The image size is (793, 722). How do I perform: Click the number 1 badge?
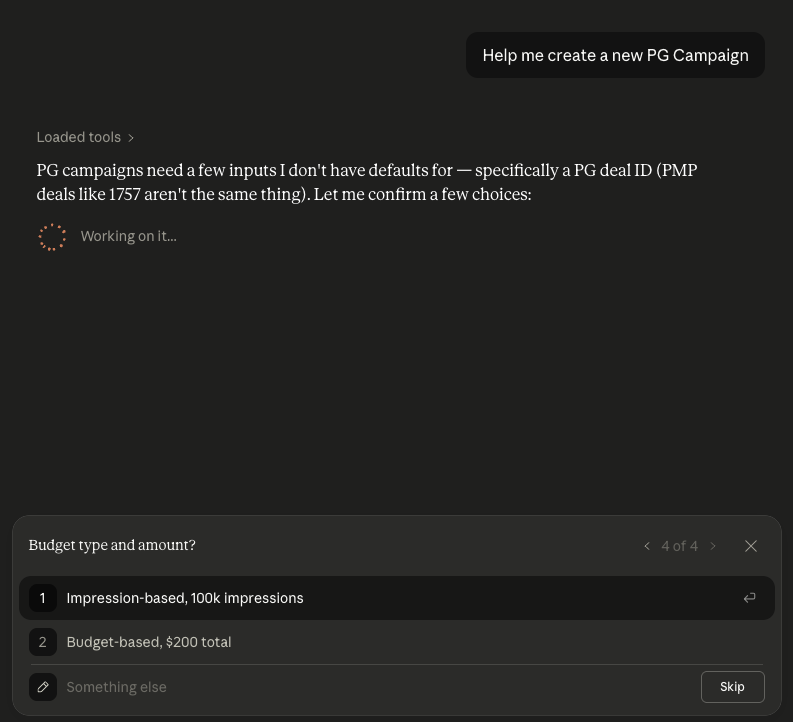(x=43, y=598)
